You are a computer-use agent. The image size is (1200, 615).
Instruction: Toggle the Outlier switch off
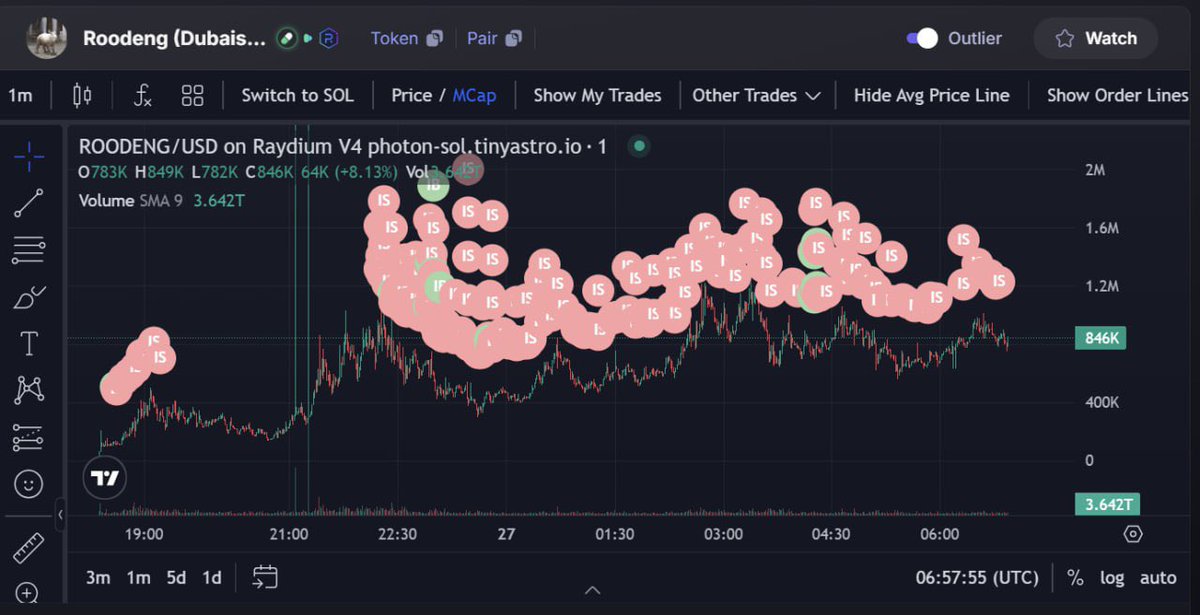click(x=921, y=37)
